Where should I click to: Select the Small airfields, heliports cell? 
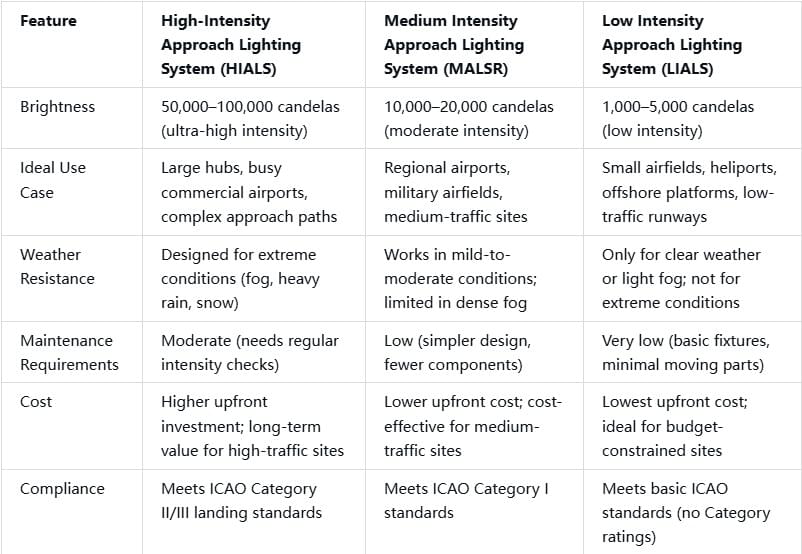pyautogui.click(x=689, y=192)
